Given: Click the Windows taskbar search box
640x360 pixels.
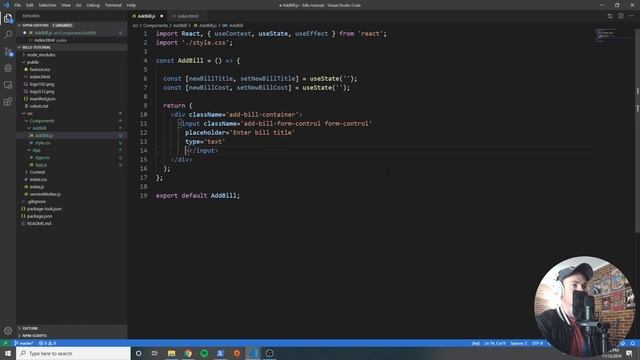Looking at the screenshot, I should (x=73, y=353).
